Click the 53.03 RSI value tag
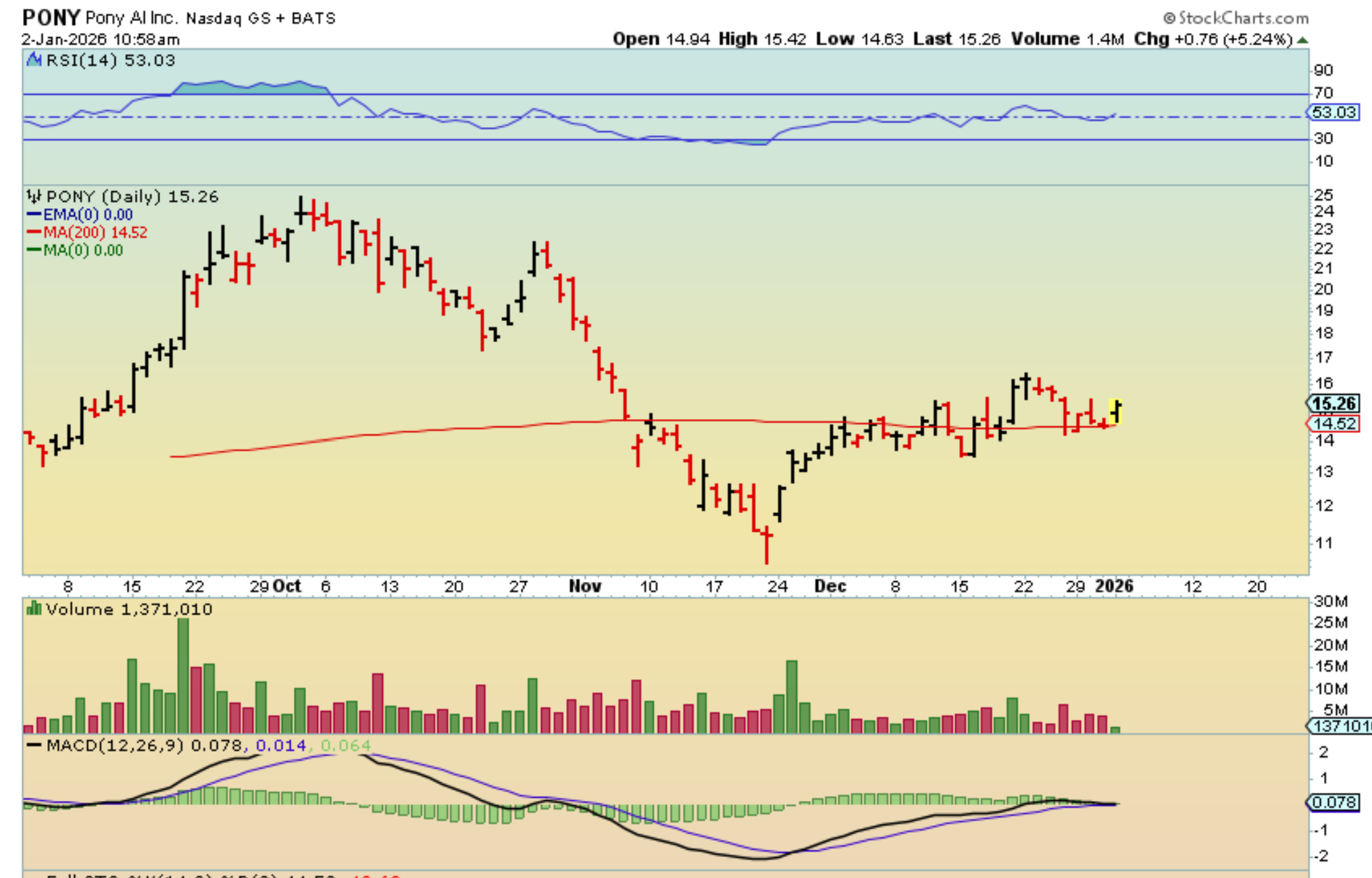Image resolution: width=1372 pixels, height=878 pixels. [1333, 112]
